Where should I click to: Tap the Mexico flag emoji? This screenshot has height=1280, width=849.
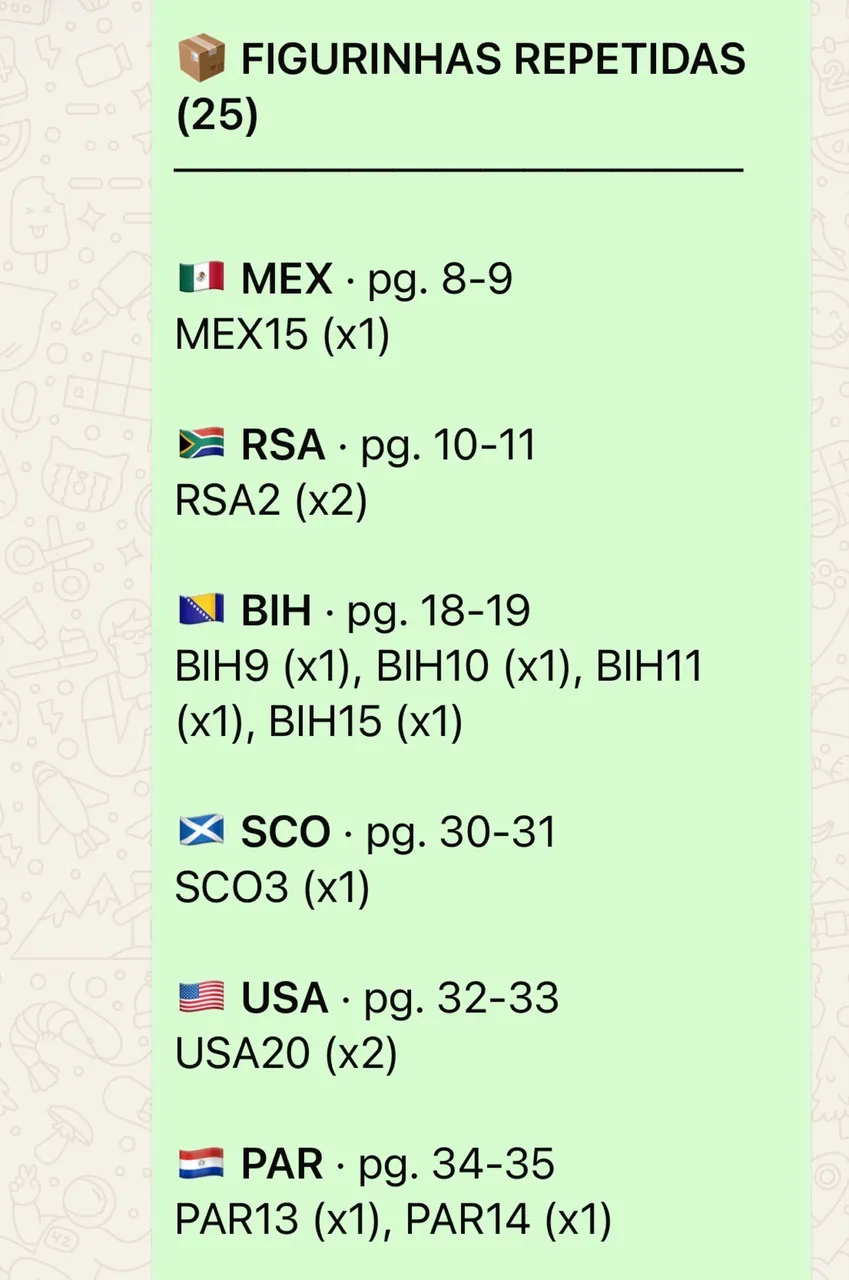click(x=202, y=279)
